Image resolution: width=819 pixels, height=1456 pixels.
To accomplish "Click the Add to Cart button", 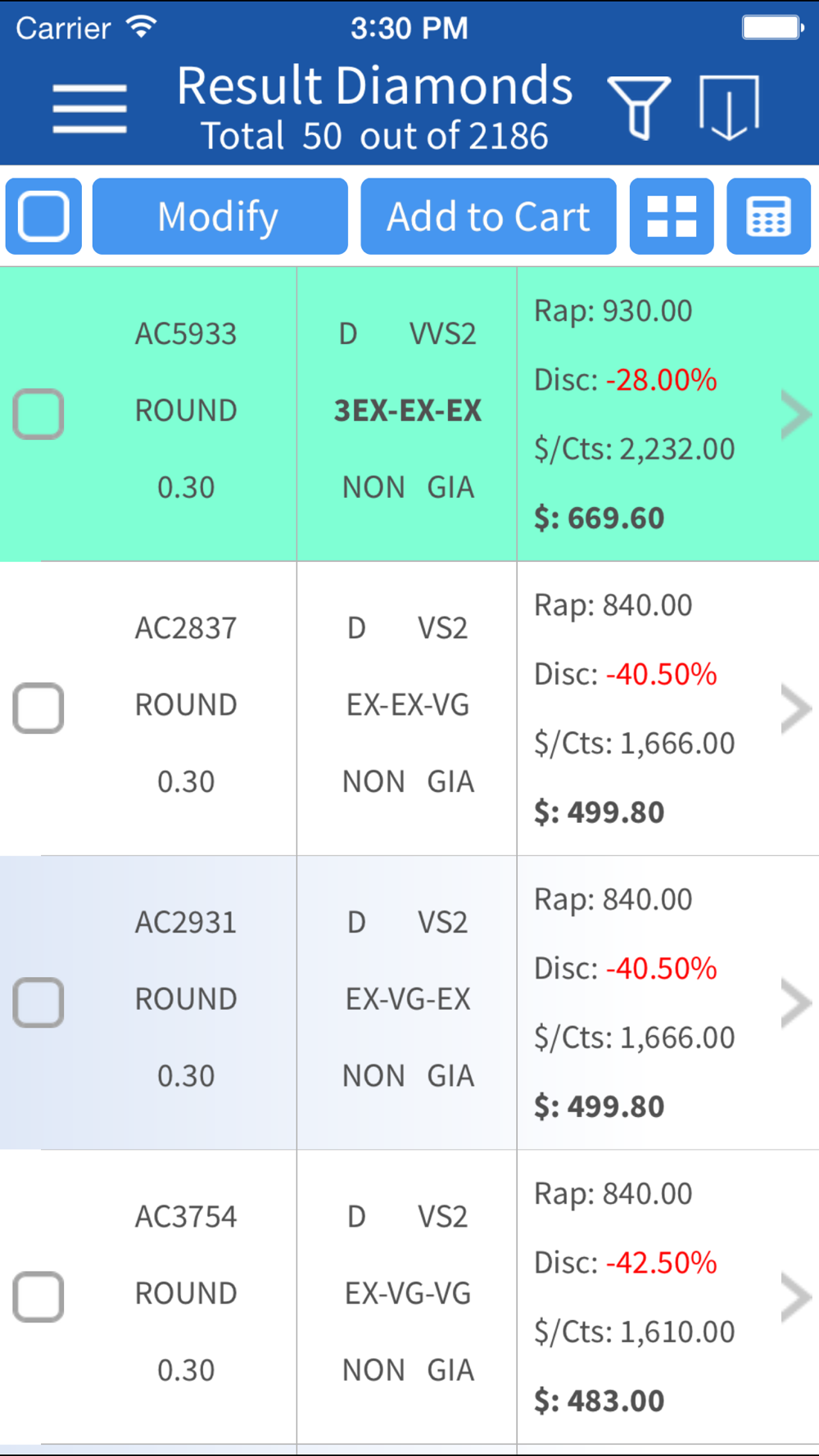I will tap(488, 216).
